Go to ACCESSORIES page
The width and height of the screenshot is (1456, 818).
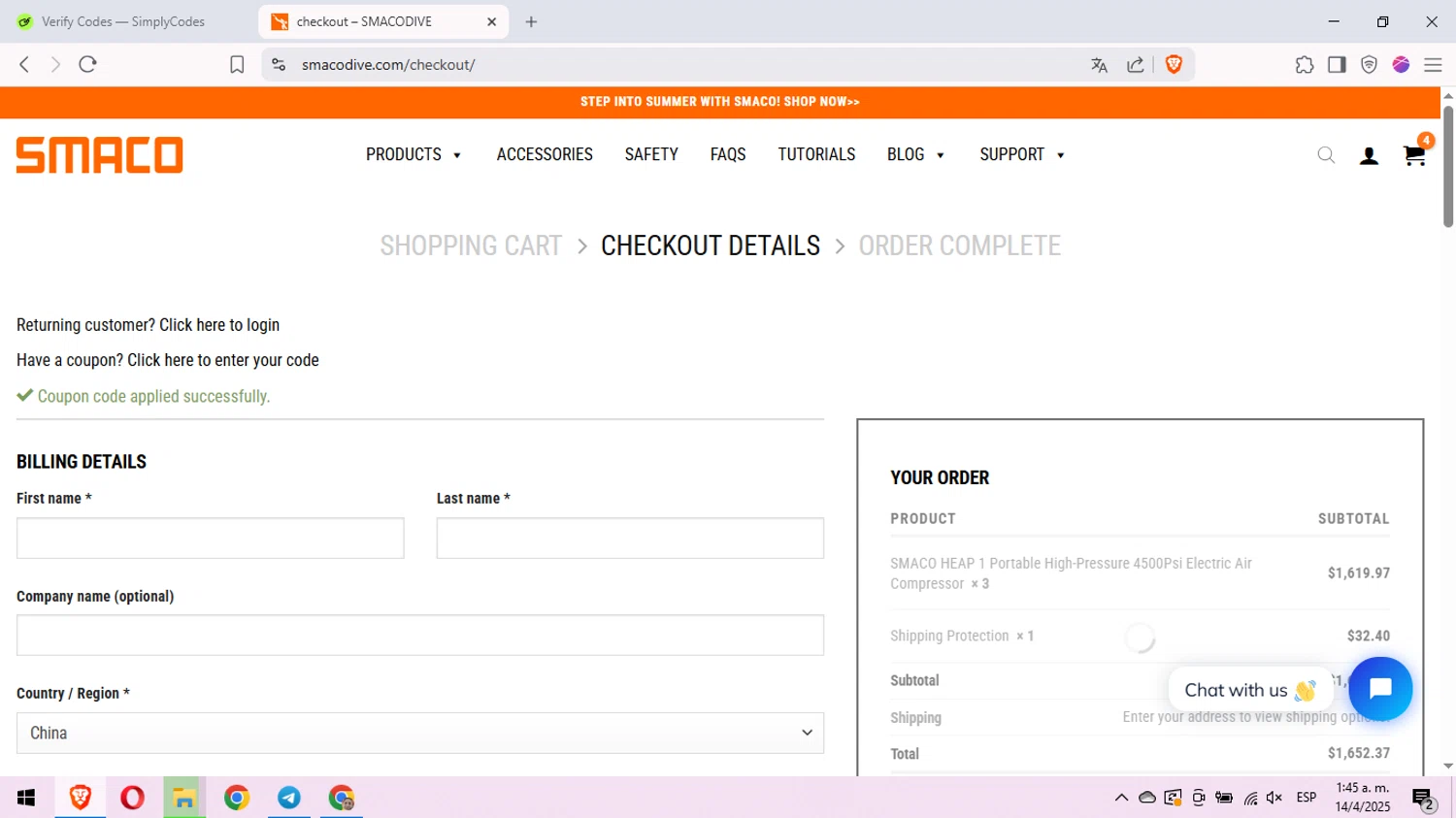pos(545,154)
